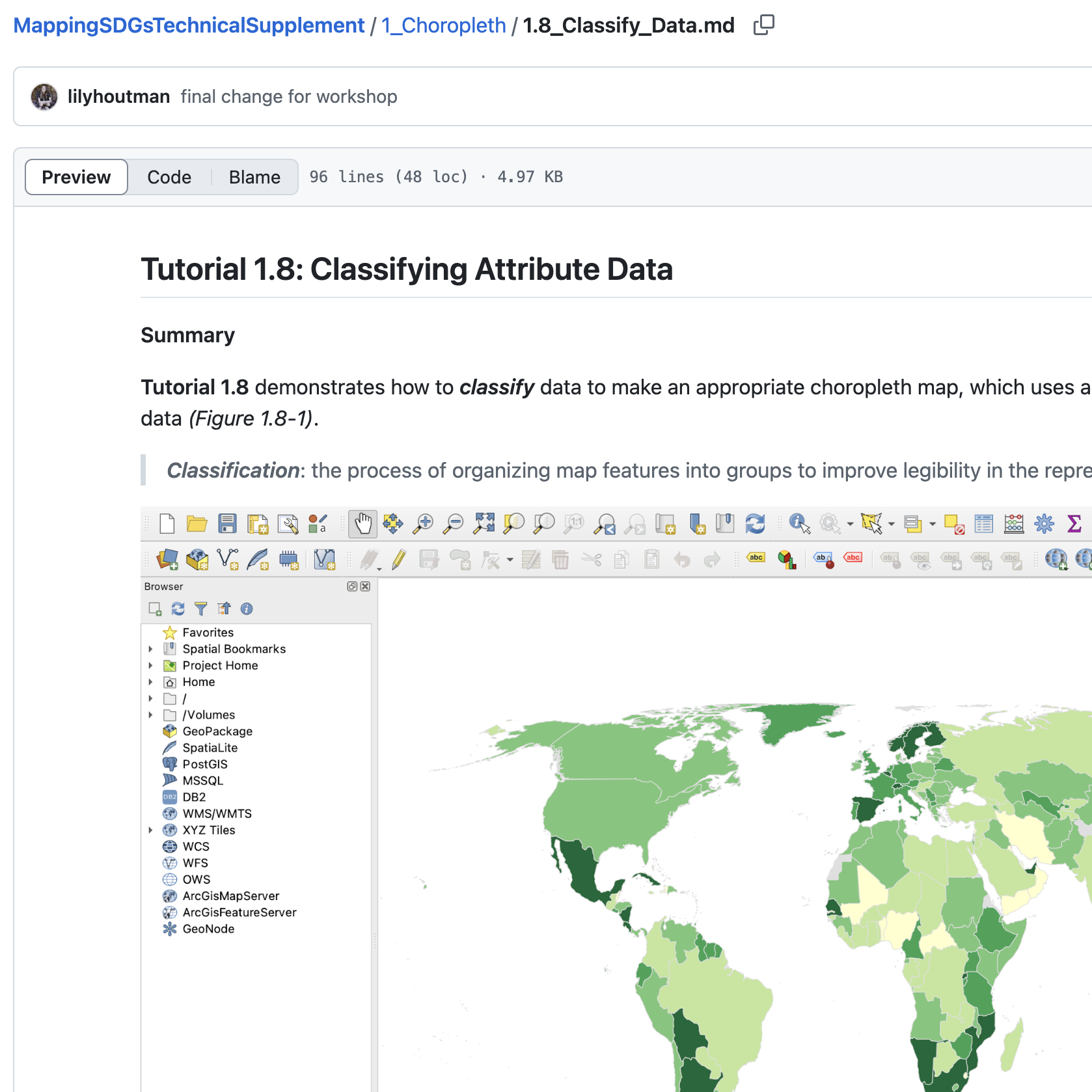The image size is (1092, 1092).
Task: Click the Zoom In magnifier tool
Action: (424, 524)
